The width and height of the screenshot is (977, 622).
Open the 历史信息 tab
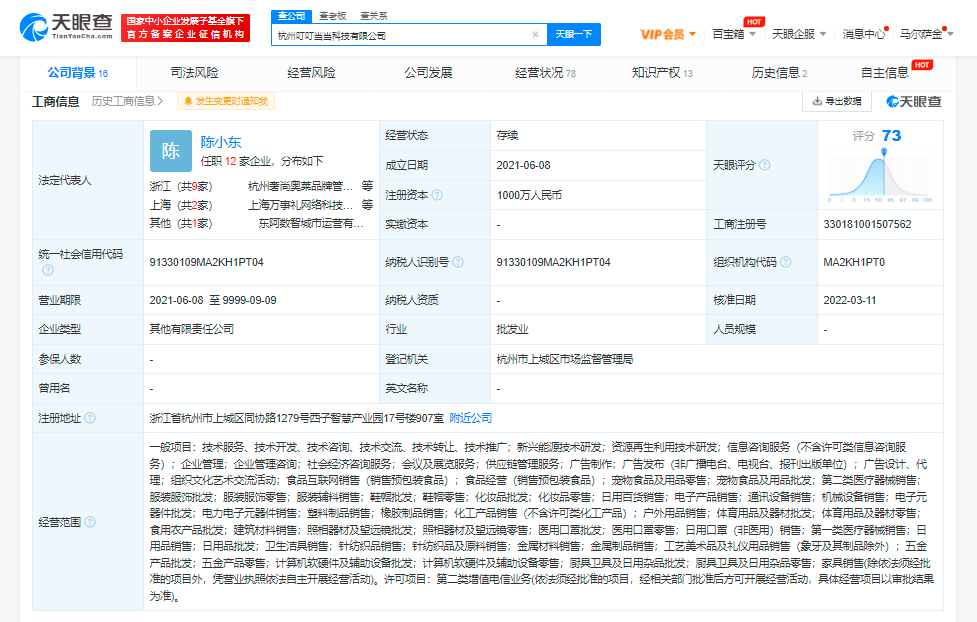[779, 73]
